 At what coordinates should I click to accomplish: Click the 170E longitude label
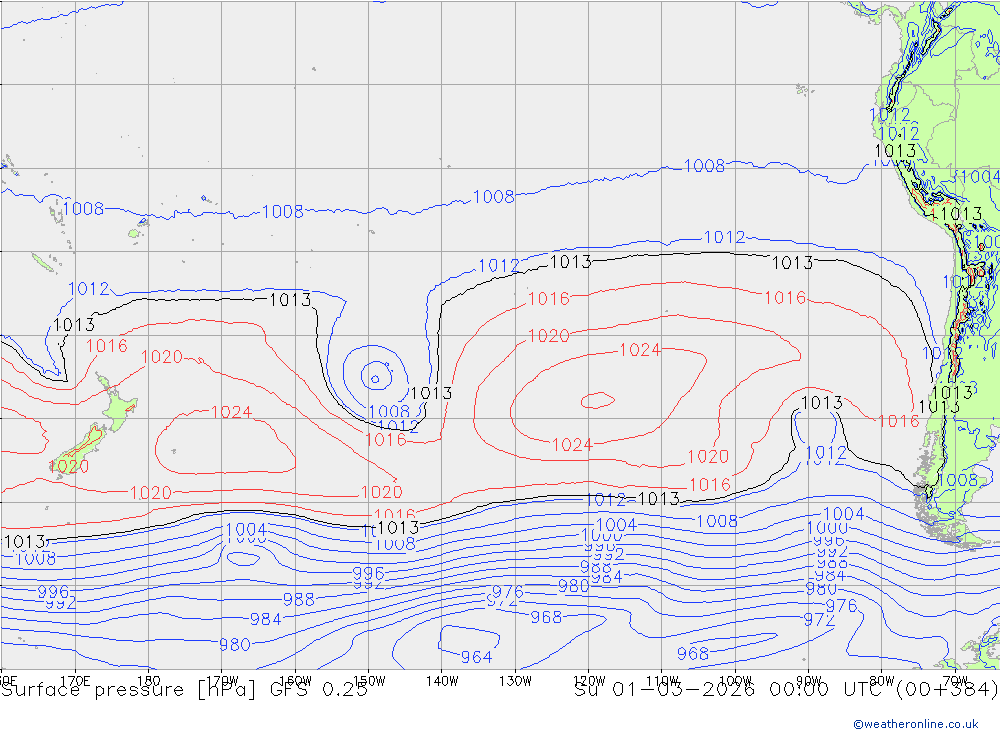coord(75,681)
